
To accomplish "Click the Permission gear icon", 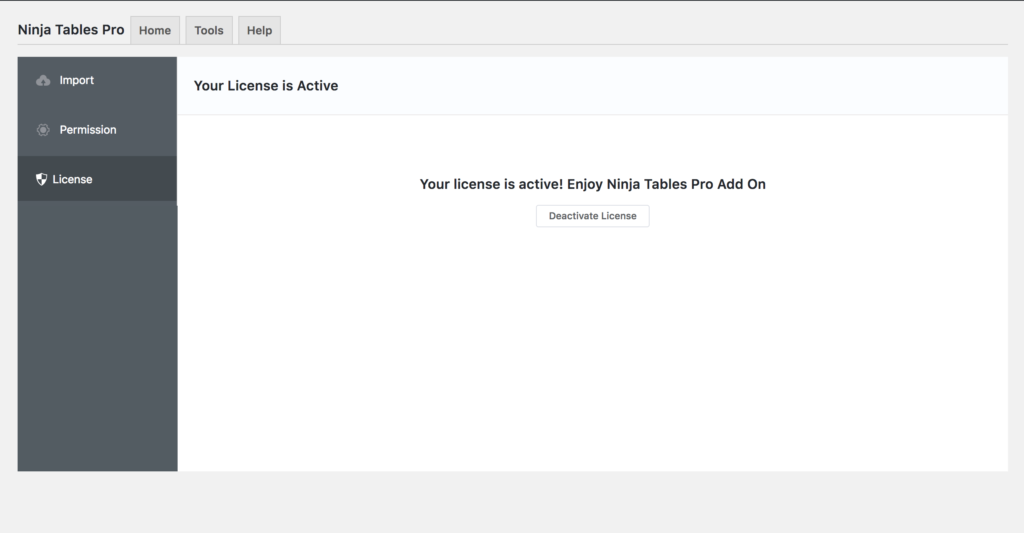I will [x=43, y=130].
